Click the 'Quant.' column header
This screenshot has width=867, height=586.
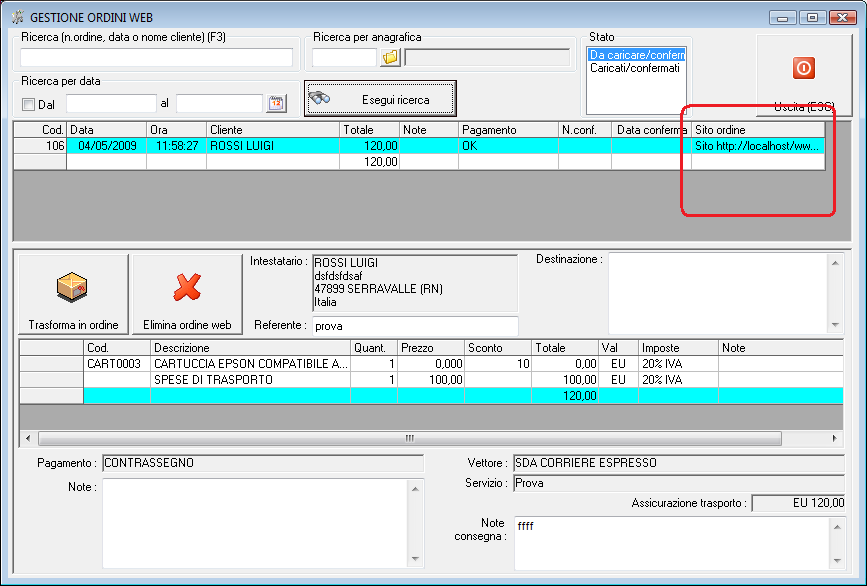pyautogui.click(x=374, y=348)
